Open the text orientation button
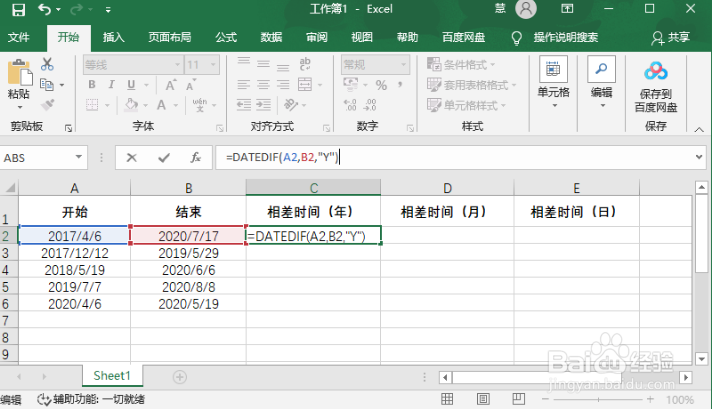Image resolution: width=714 pixels, height=409 pixels. pyautogui.click(x=291, y=105)
